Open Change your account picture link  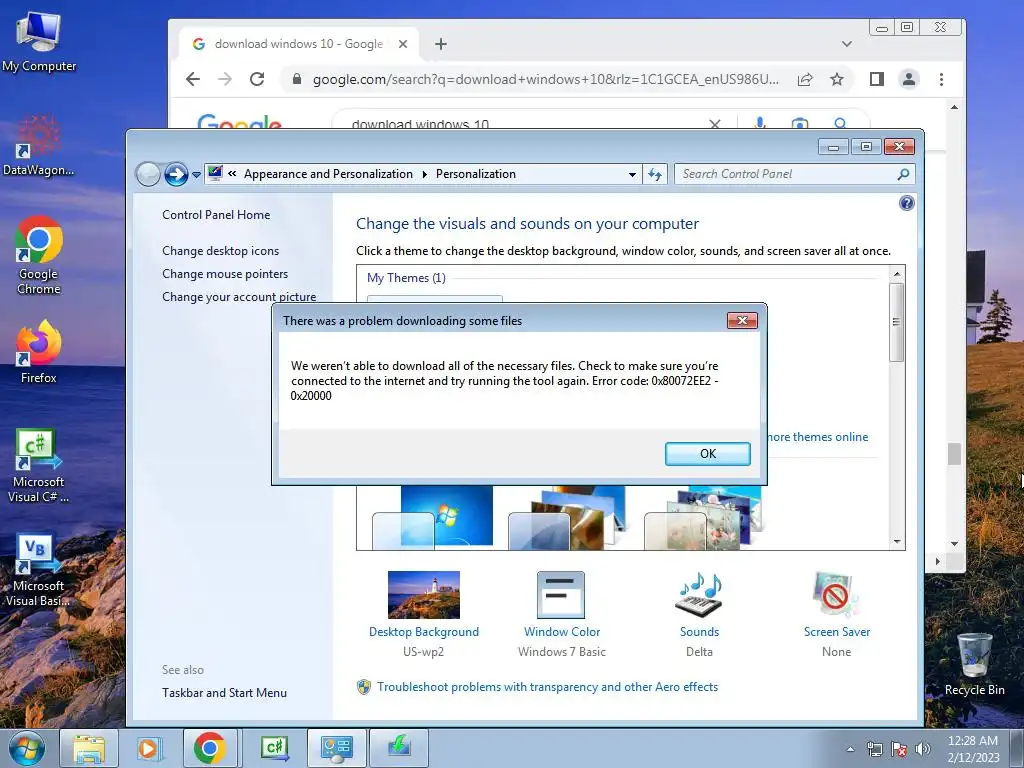point(238,296)
